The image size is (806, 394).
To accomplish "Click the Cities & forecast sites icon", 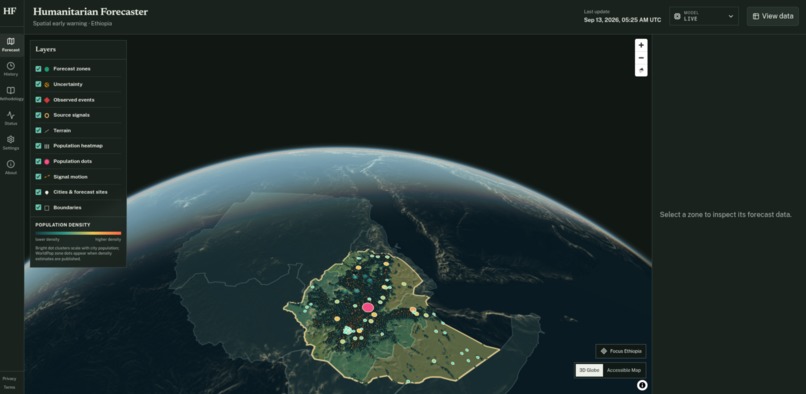I will click(47, 192).
